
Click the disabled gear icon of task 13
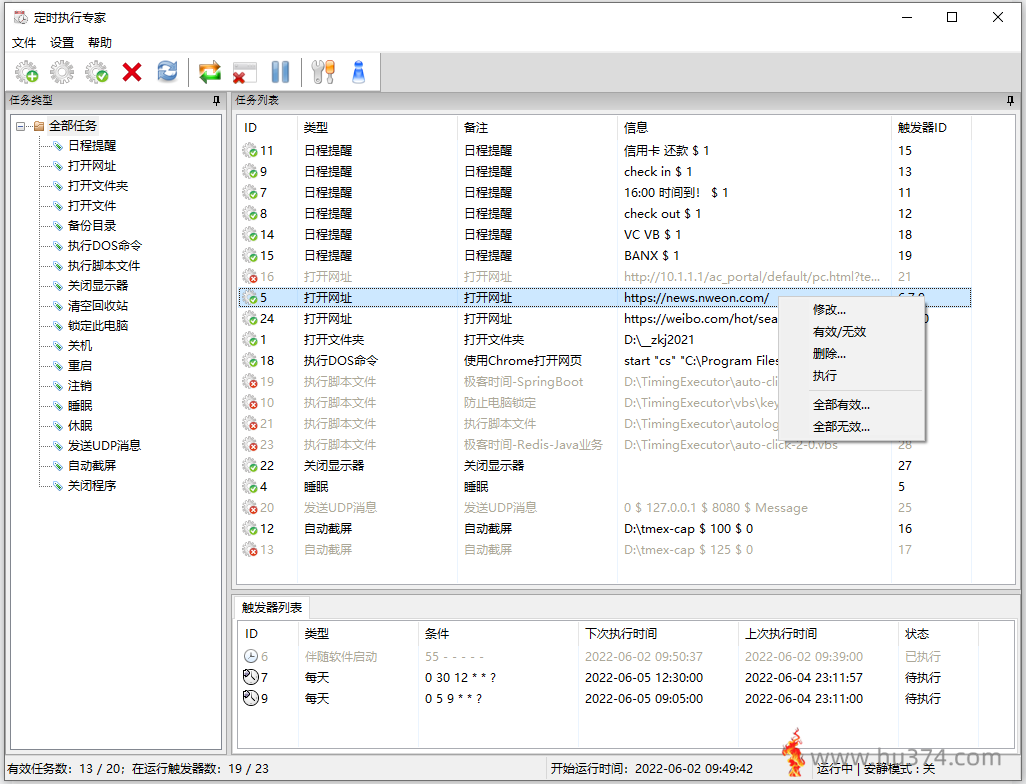[x=250, y=550]
